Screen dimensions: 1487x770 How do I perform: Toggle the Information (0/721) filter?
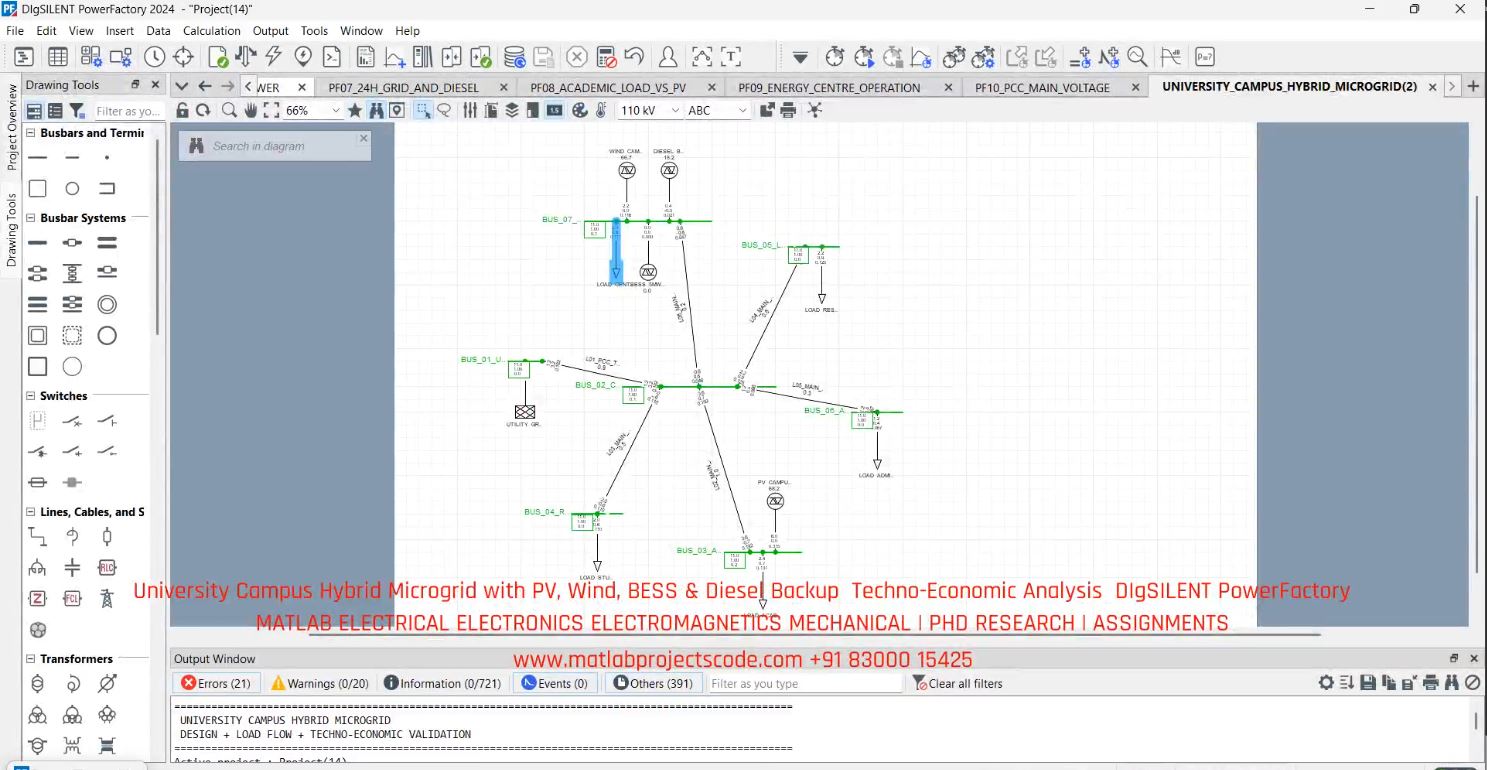[x=443, y=683]
